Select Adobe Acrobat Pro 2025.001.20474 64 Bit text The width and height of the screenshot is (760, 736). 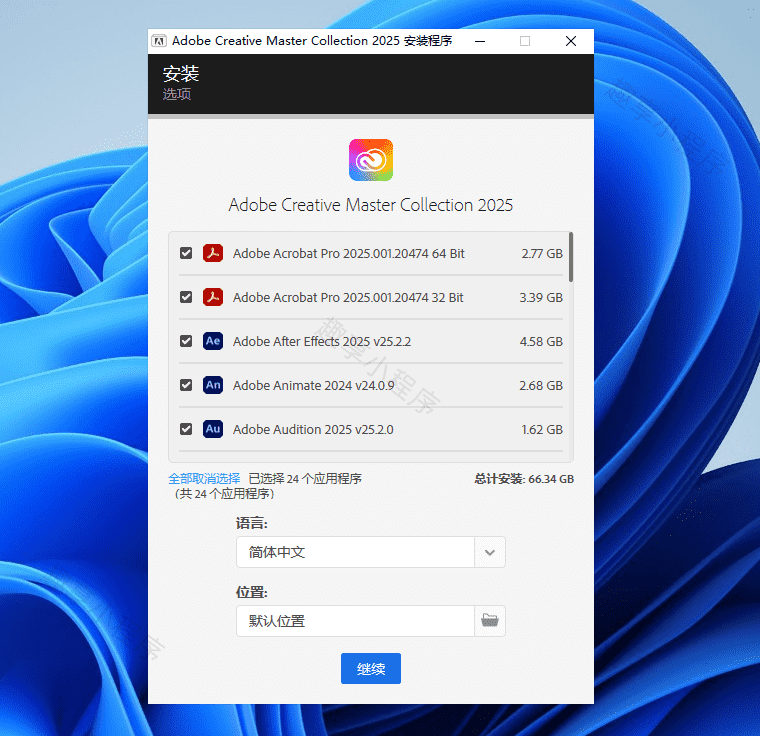pyautogui.click(x=348, y=254)
